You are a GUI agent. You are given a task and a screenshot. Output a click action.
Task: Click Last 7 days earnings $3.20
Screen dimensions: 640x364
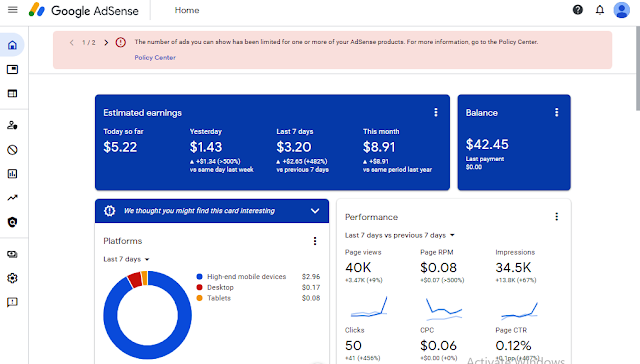pos(294,147)
